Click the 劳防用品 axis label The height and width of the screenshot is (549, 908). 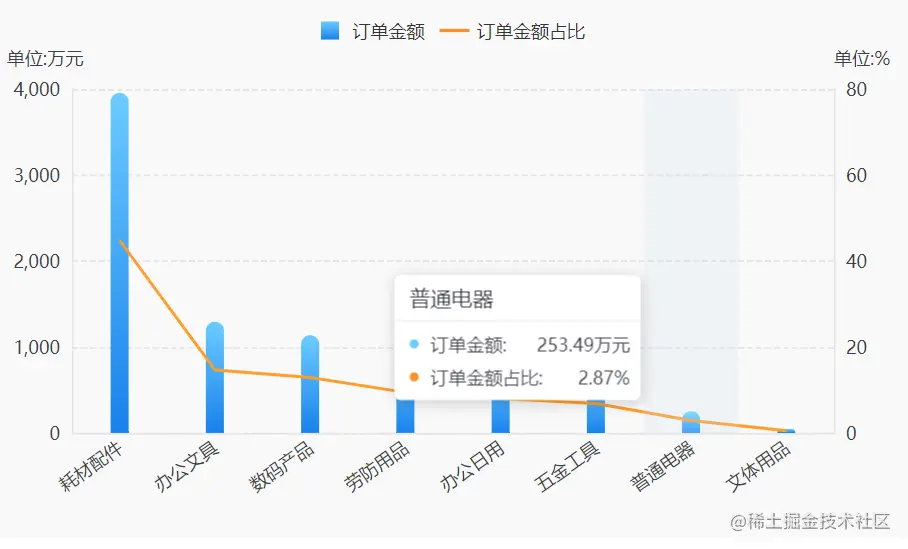(376, 467)
